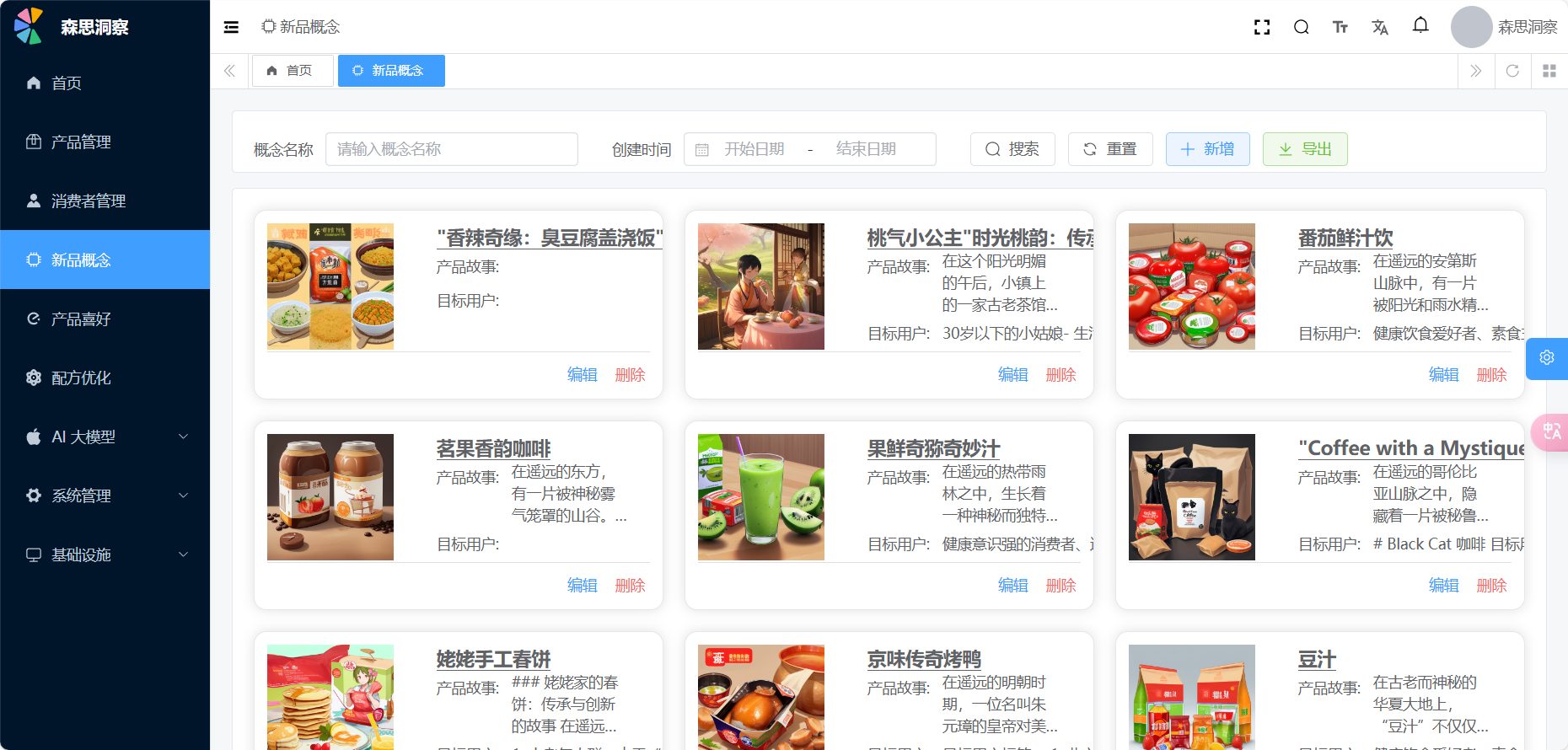1568x750 pixels.
Task: Open the 桃气小公主 tea house image
Action: 761,287
